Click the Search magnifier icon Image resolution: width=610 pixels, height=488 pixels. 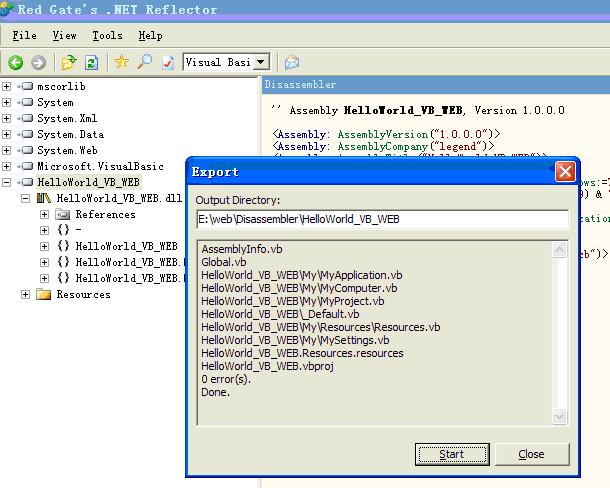click(x=145, y=62)
